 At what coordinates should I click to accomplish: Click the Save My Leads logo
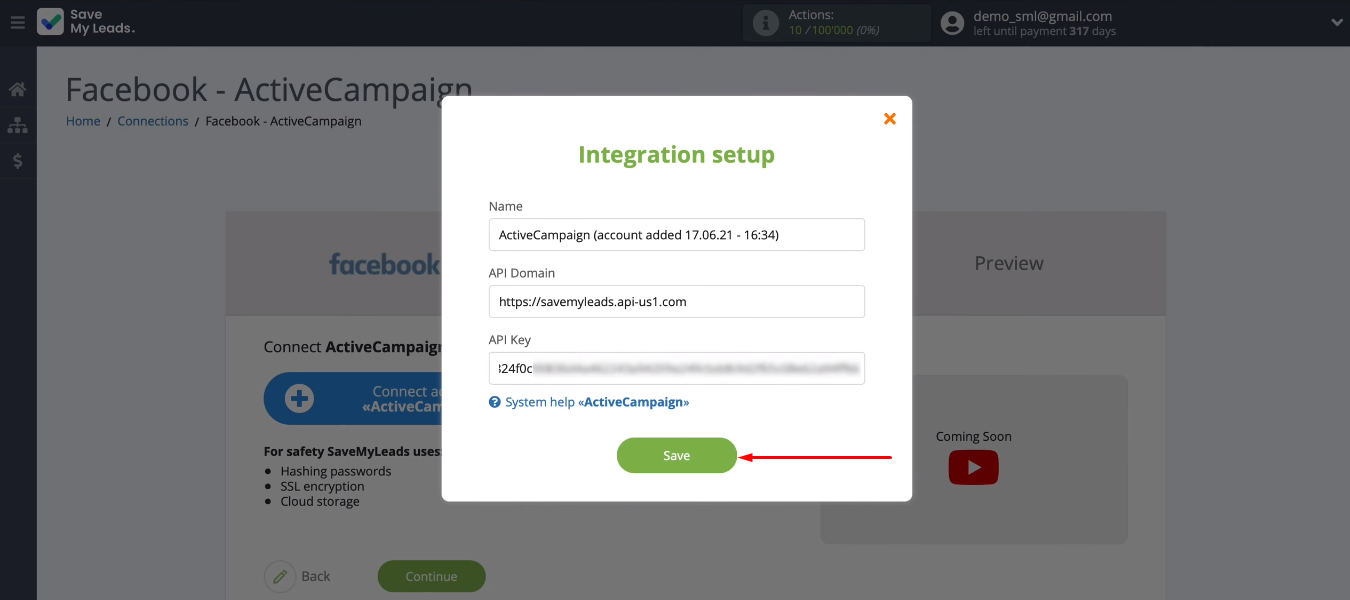(86, 22)
